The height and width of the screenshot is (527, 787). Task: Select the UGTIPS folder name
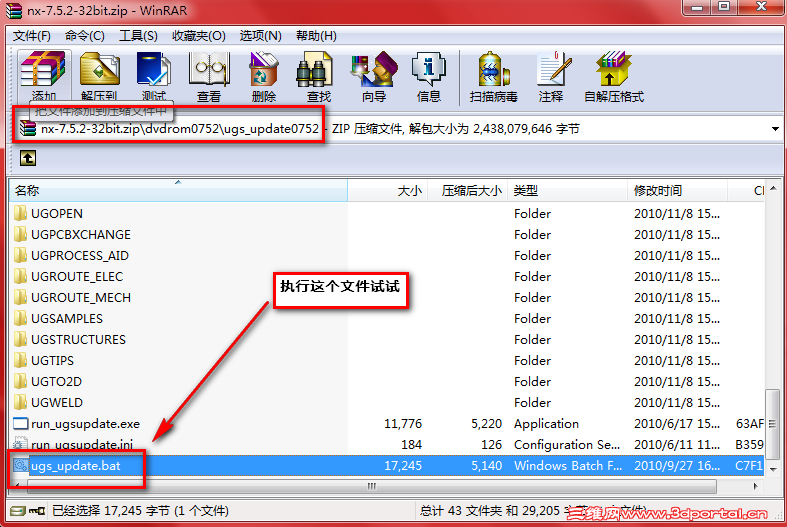(x=52, y=361)
